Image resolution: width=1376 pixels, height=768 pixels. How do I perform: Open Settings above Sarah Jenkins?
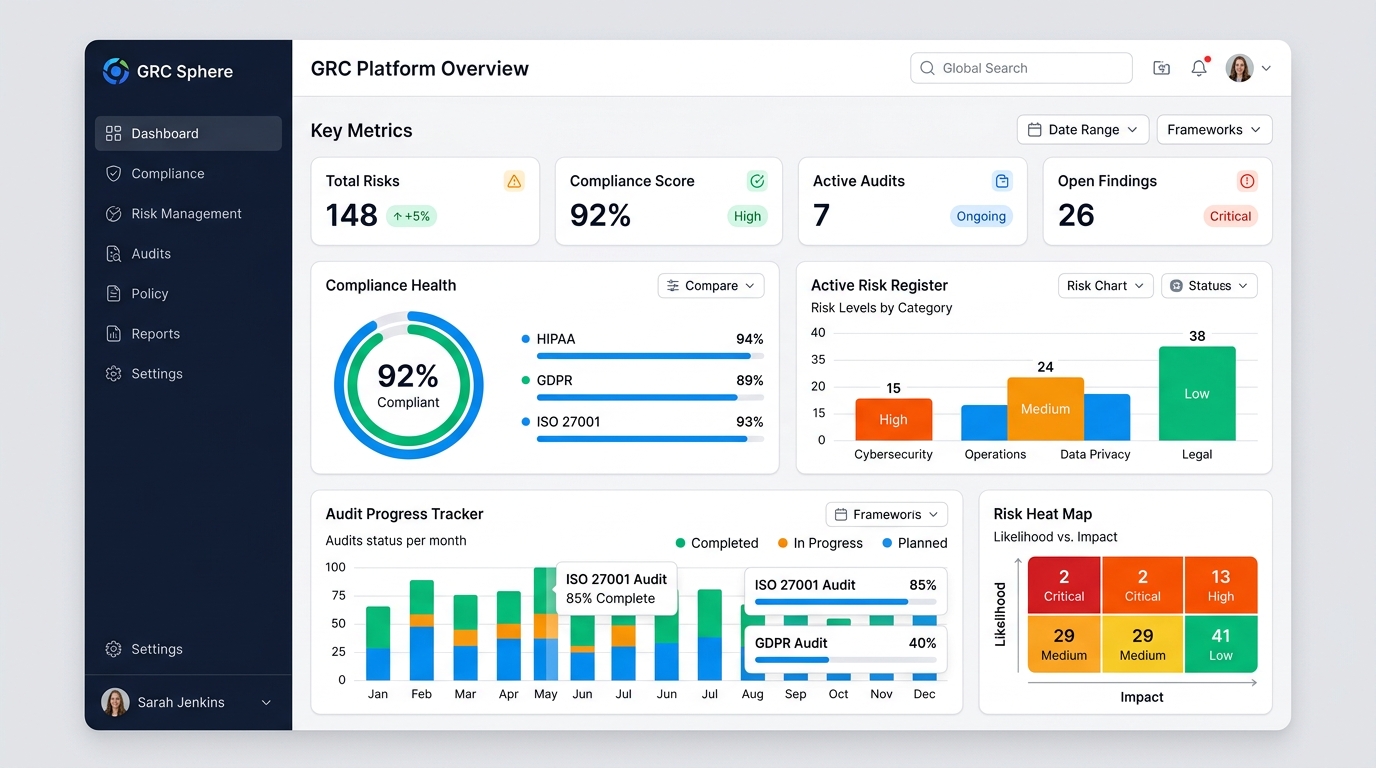pyautogui.click(x=188, y=649)
